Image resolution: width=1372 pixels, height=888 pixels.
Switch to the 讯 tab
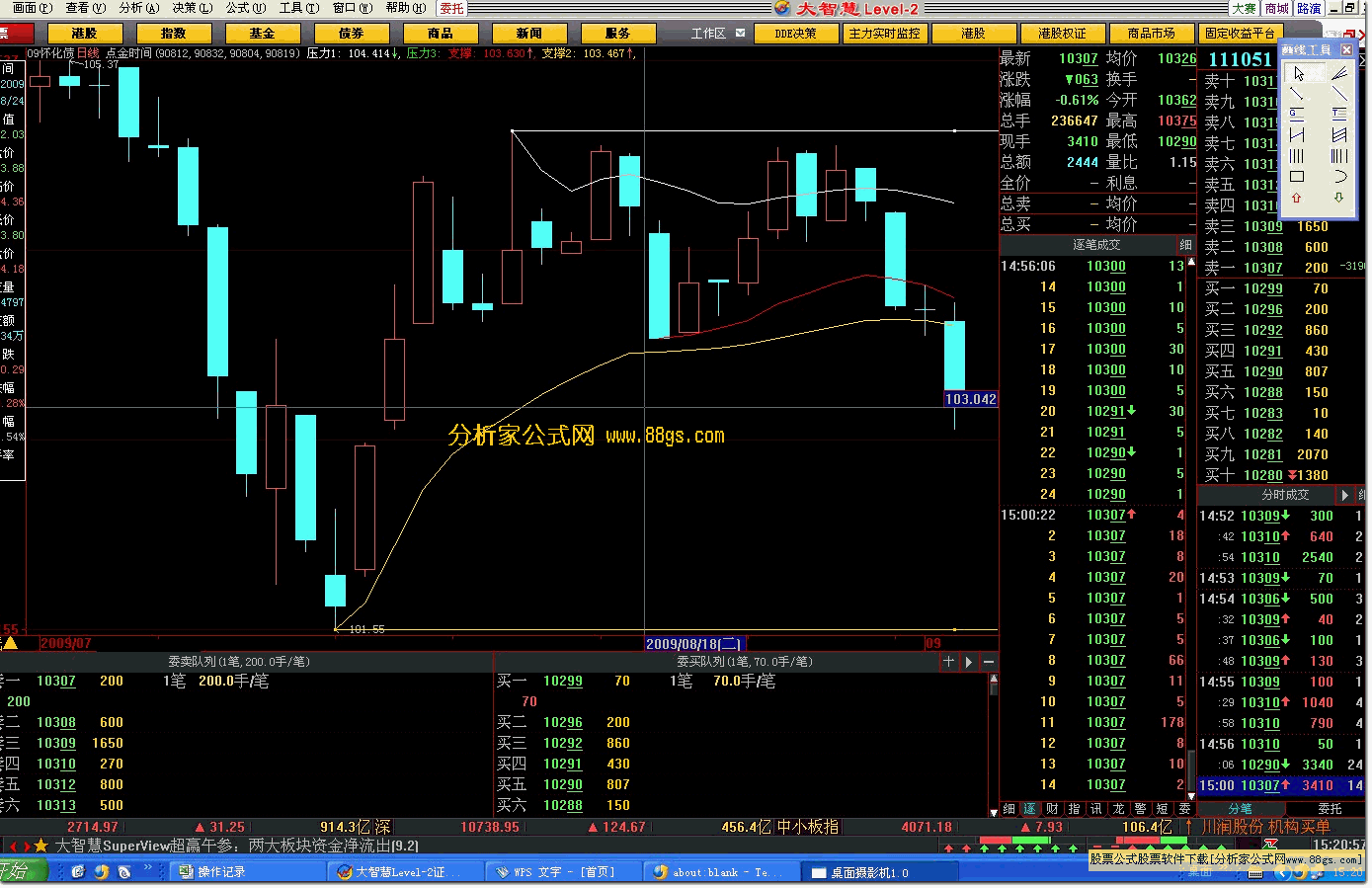click(x=1096, y=808)
